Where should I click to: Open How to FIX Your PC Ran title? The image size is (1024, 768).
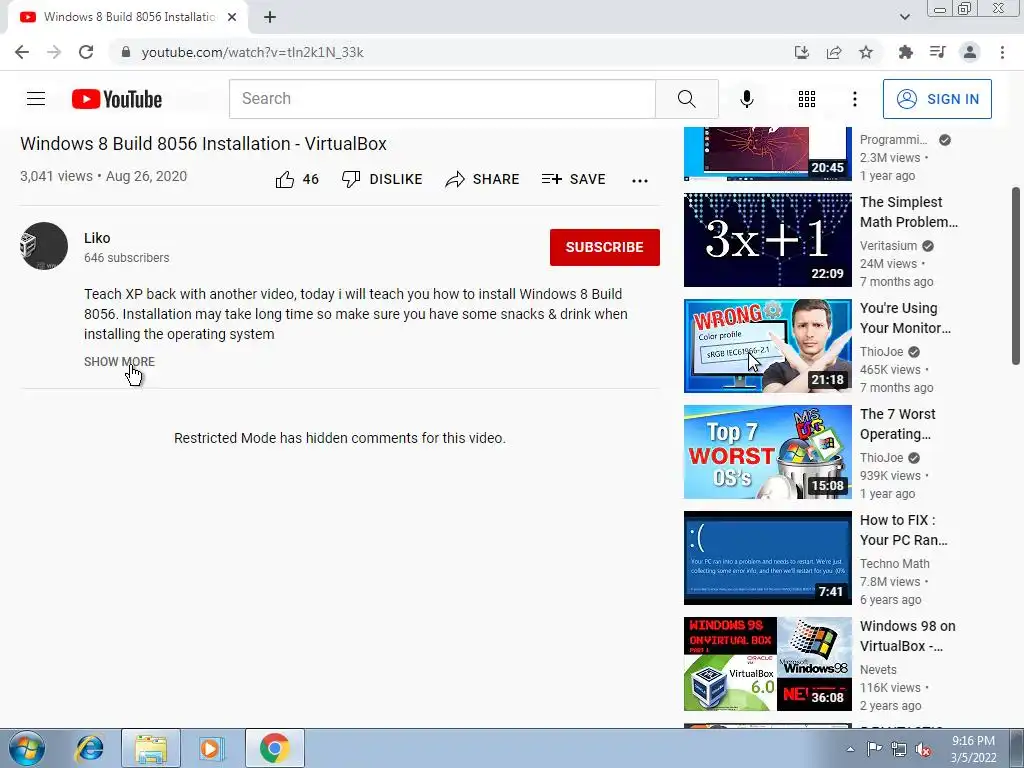(x=903, y=530)
